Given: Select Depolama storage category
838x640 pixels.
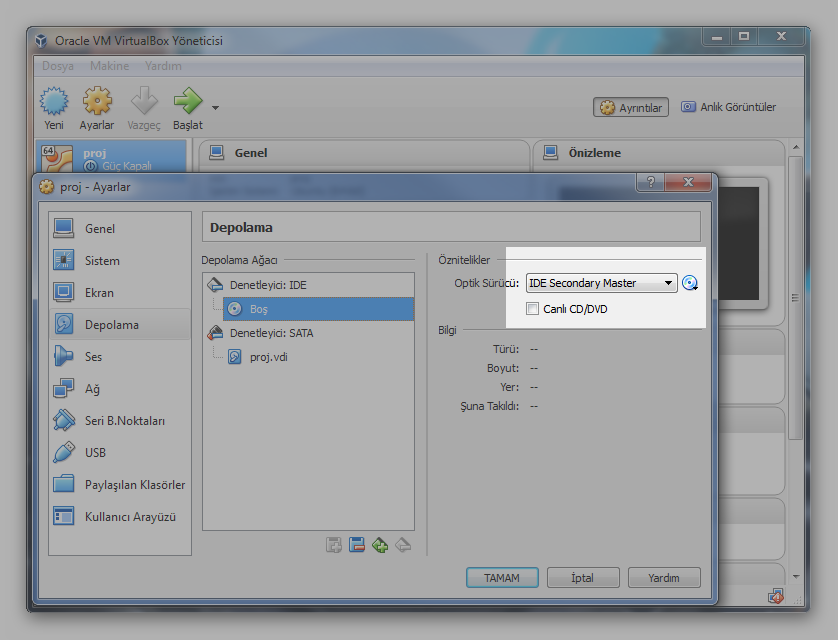Looking at the screenshot, I should tap(120, 325).
